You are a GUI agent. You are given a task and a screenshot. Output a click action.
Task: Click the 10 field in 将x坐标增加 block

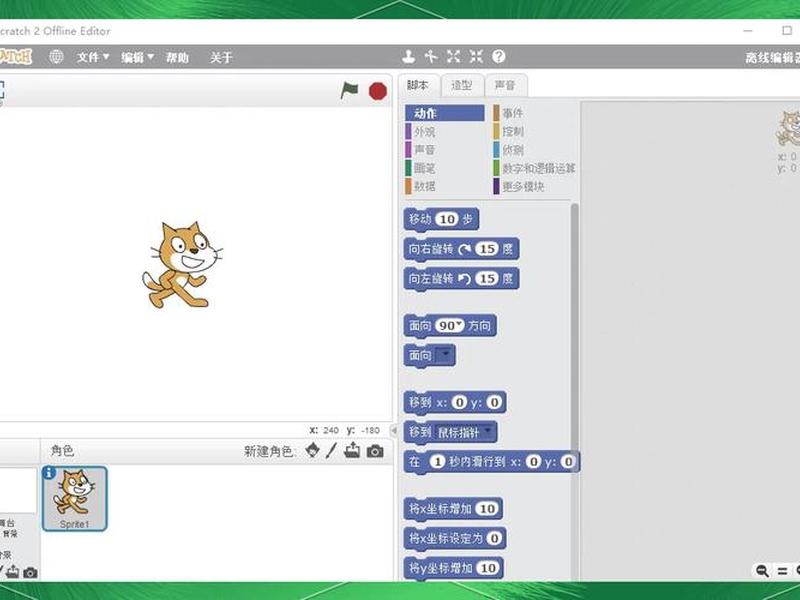[487, 509]
